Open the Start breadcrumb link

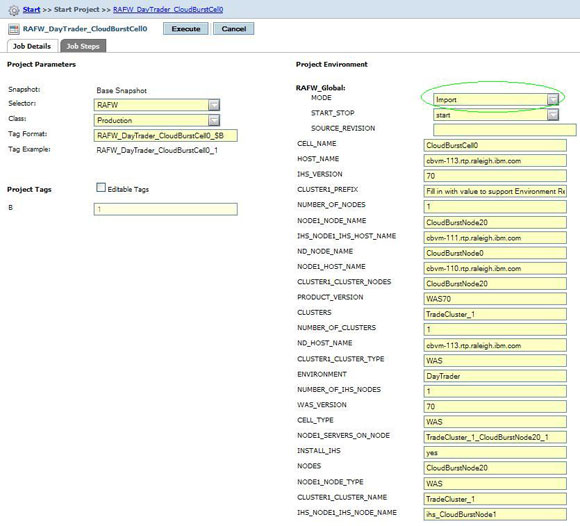click(31, 10)
